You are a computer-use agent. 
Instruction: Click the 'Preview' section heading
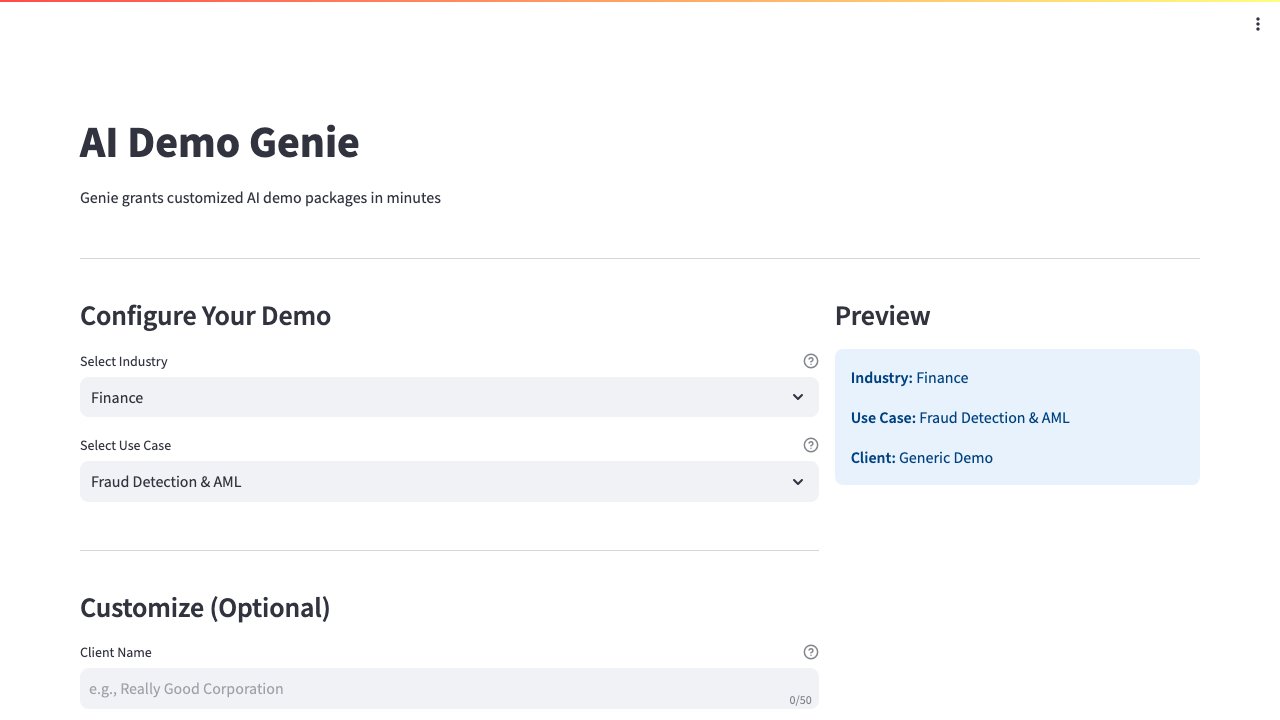tap(882, 316)
